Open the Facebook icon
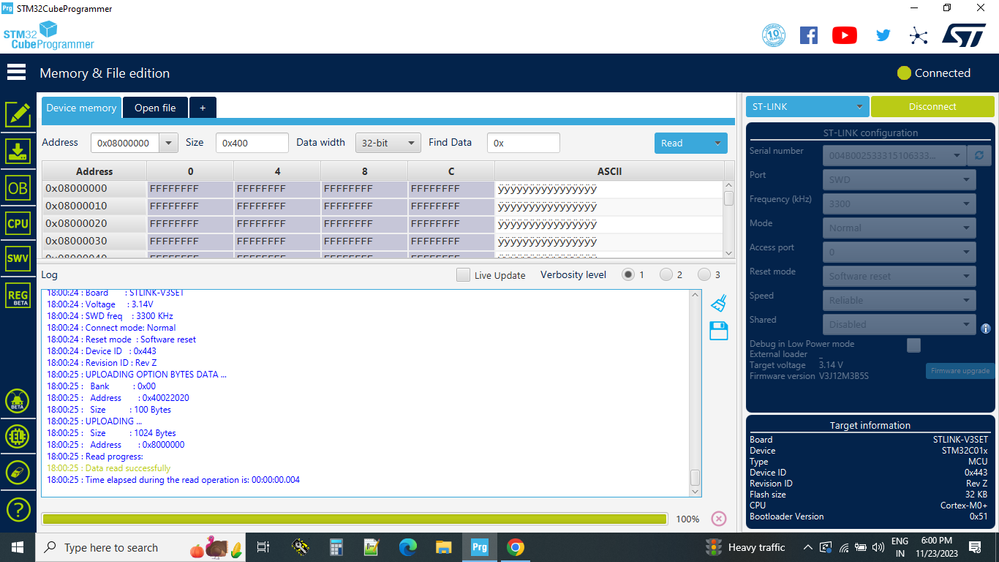The image size is (999, 562). 809,35
